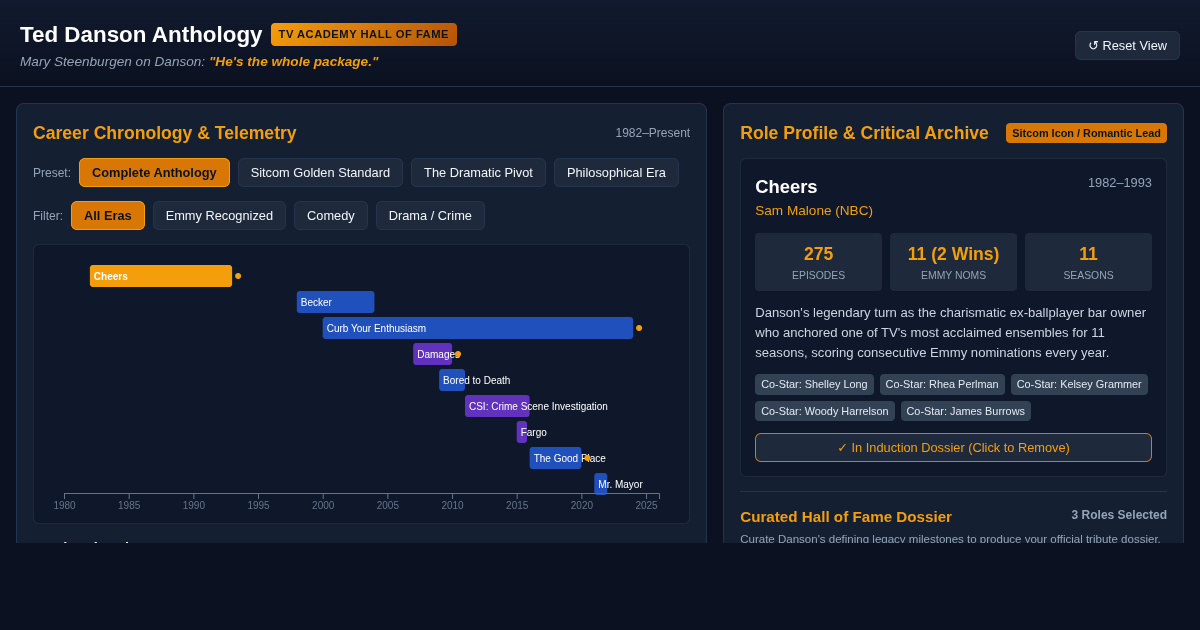
Task: Click the 3 Roles Selected counter
Action: [x=1119, y=515]
